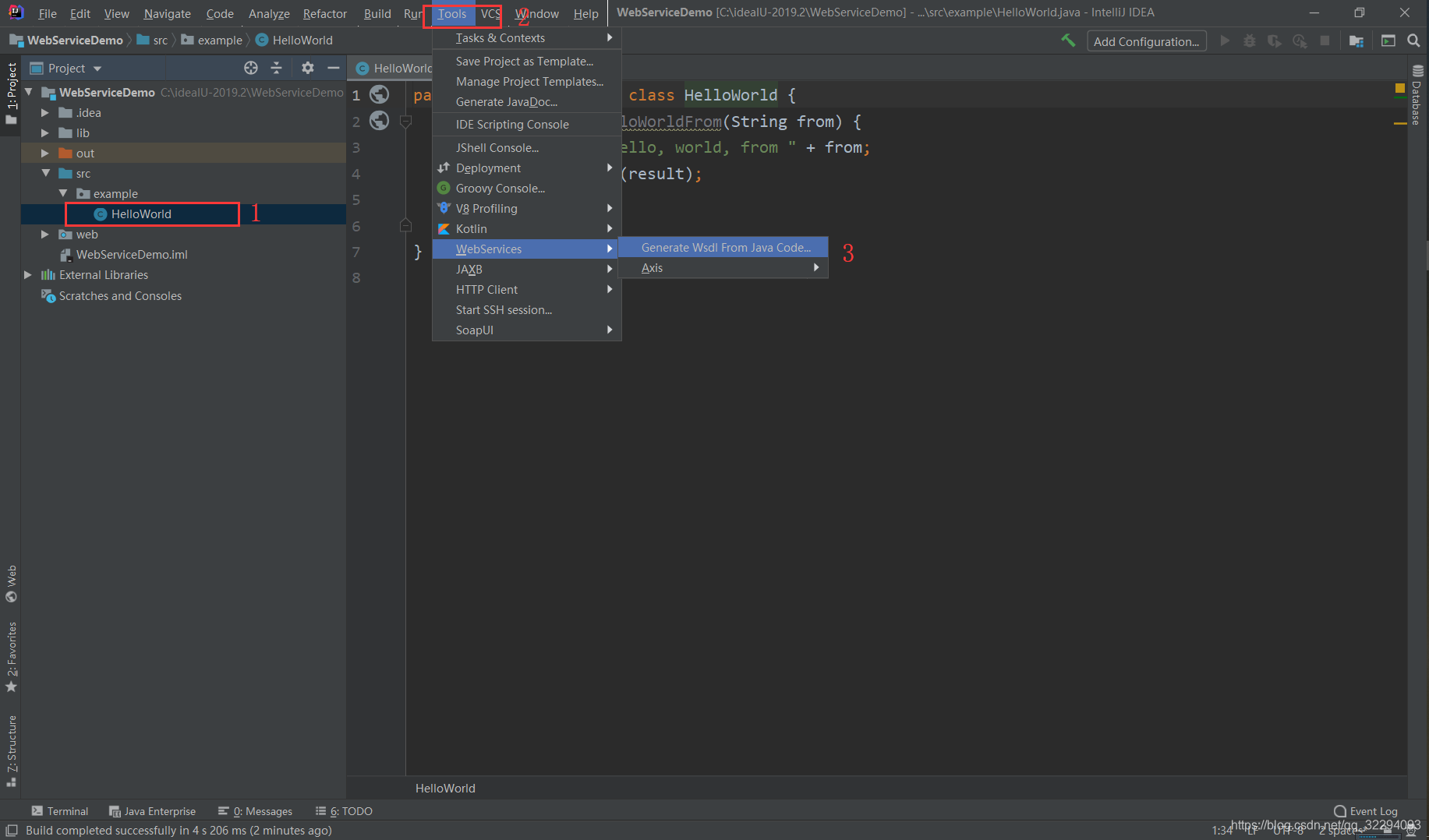Open the Axis submenu
This screenshot has width=1429, height=840.
(x=723, y=267)
